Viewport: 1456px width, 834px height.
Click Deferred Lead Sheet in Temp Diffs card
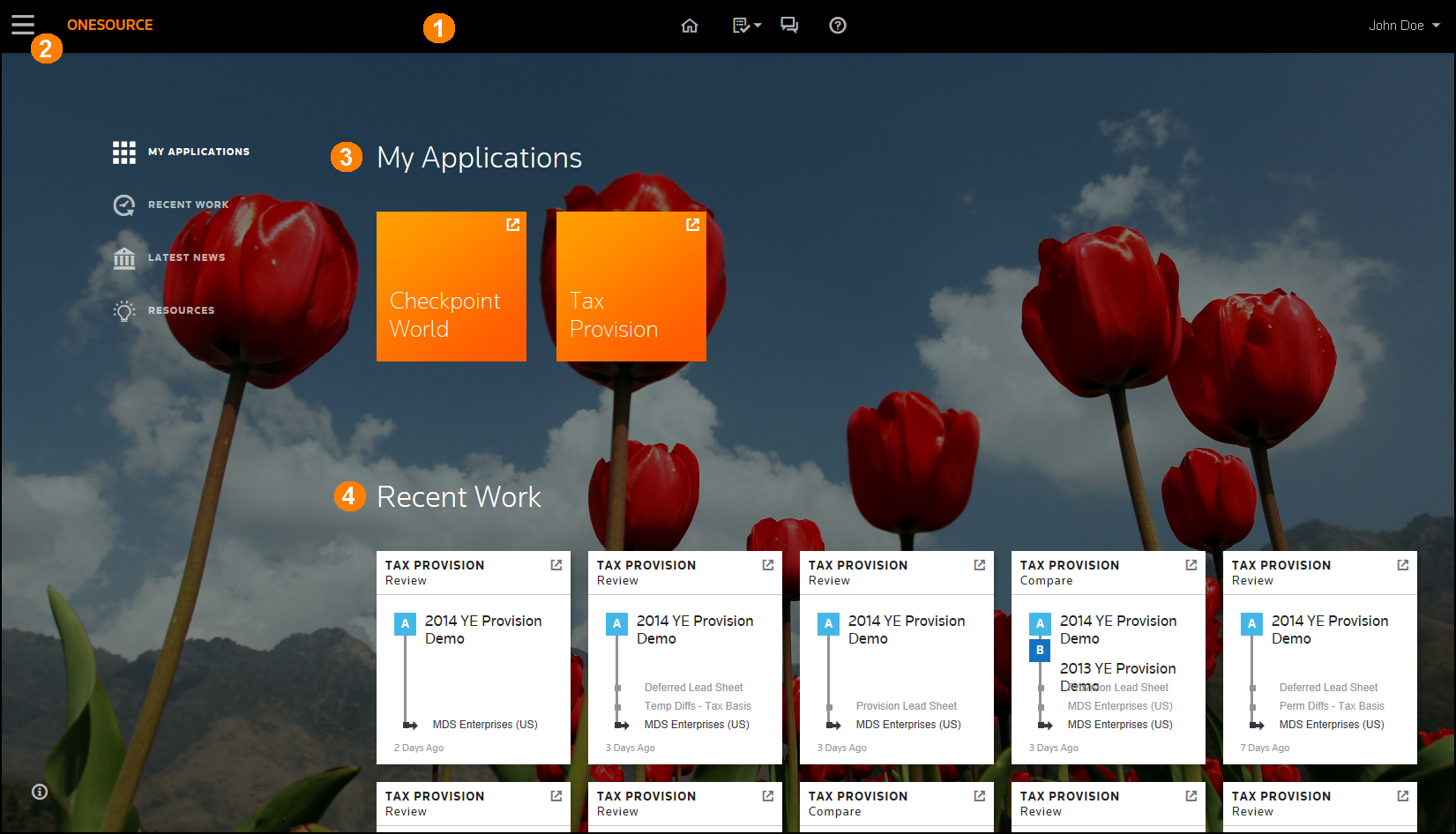(693, 688)
